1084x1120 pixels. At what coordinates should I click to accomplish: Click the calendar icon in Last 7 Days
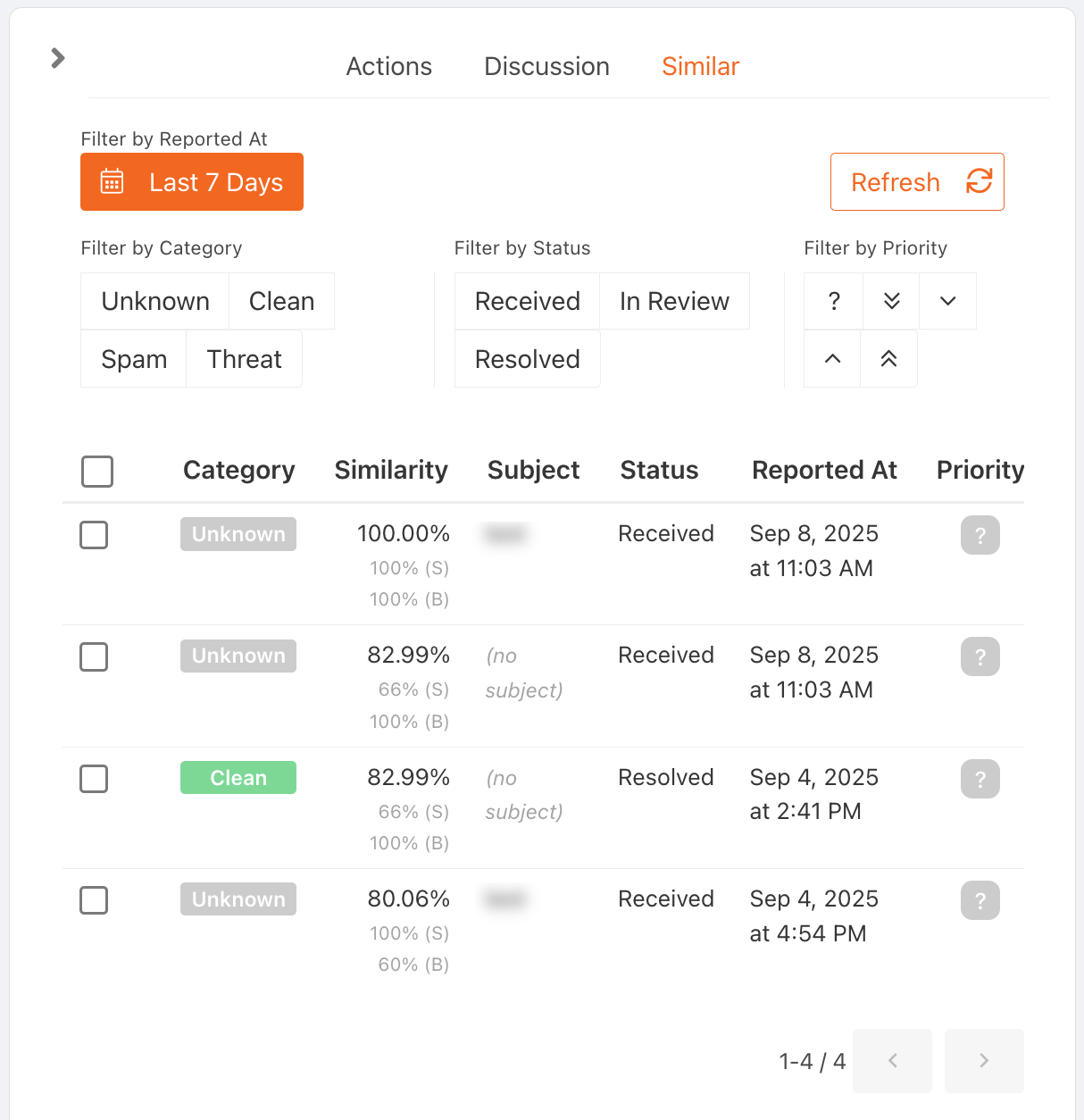coord(111,181)
